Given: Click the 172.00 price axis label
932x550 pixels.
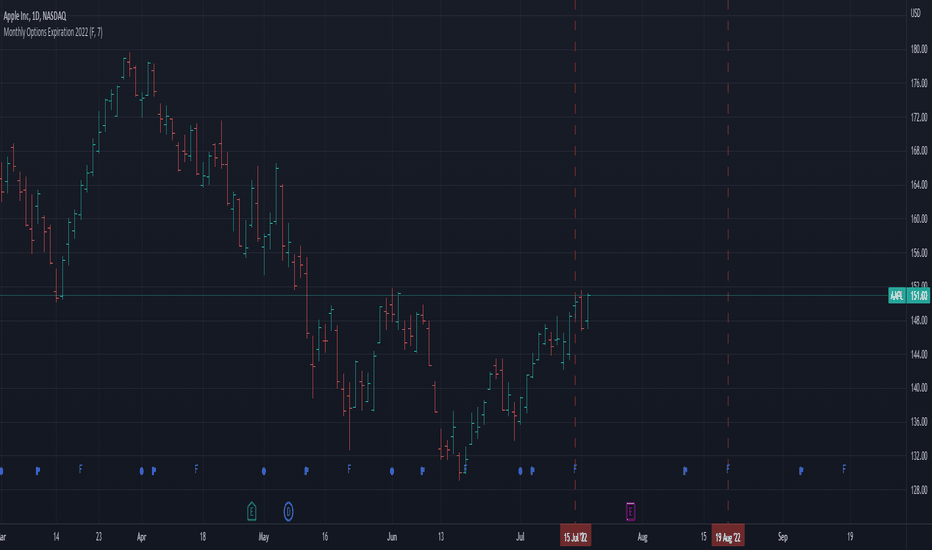Looking at the screenshot, I should click(919, 117).
